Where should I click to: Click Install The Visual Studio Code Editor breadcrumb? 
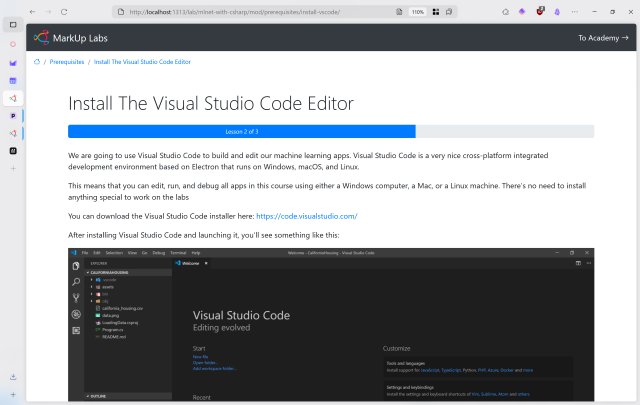142,62
